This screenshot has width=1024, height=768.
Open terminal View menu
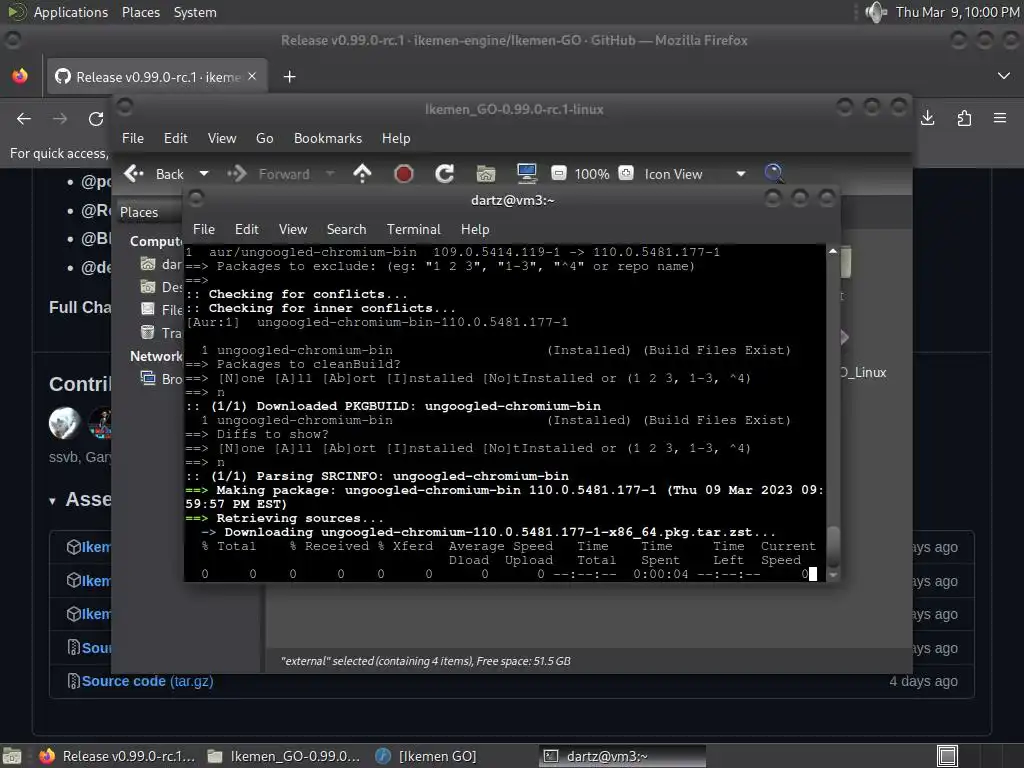point(293,229)
